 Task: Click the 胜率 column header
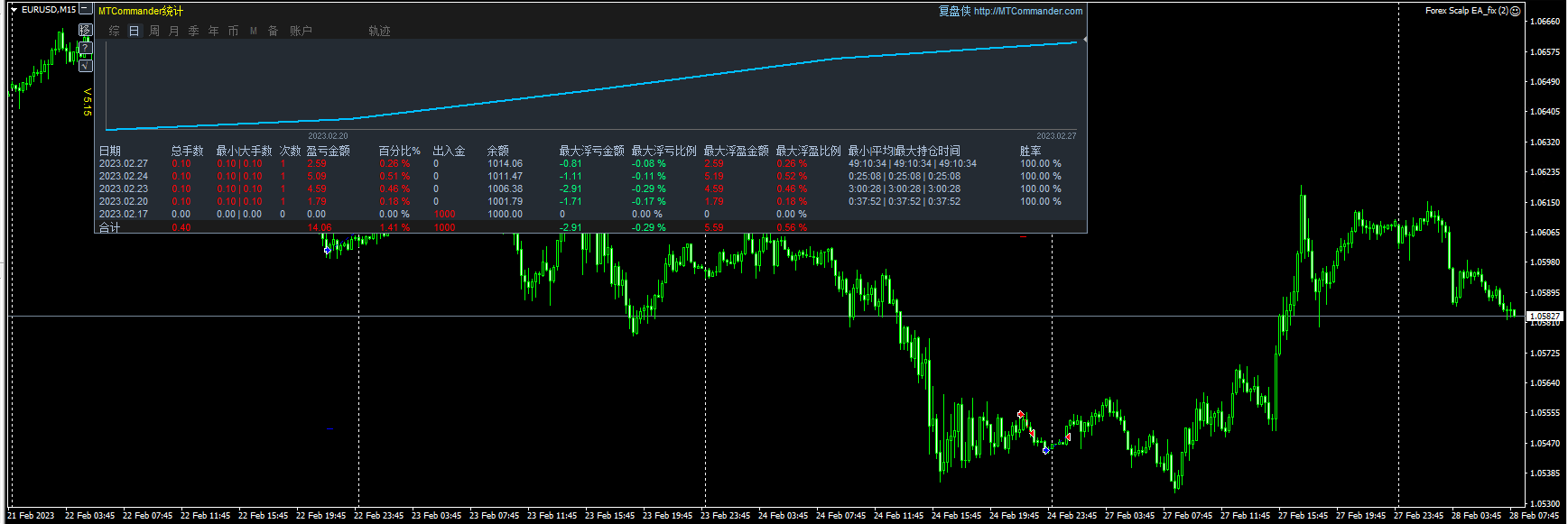pos(1031,151)
